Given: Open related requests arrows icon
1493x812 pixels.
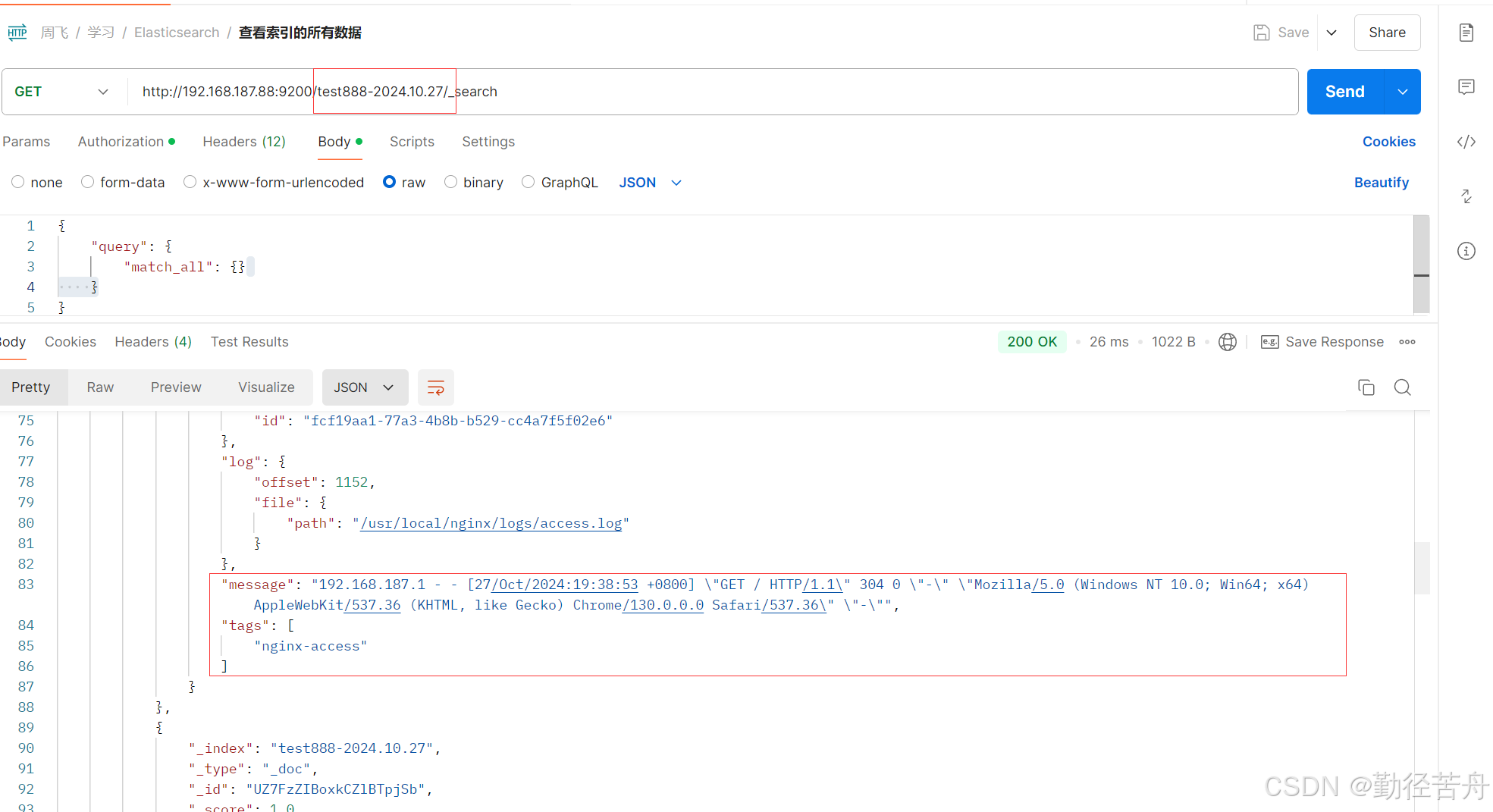Looking at the screenshot, I should click(1466, 196).
